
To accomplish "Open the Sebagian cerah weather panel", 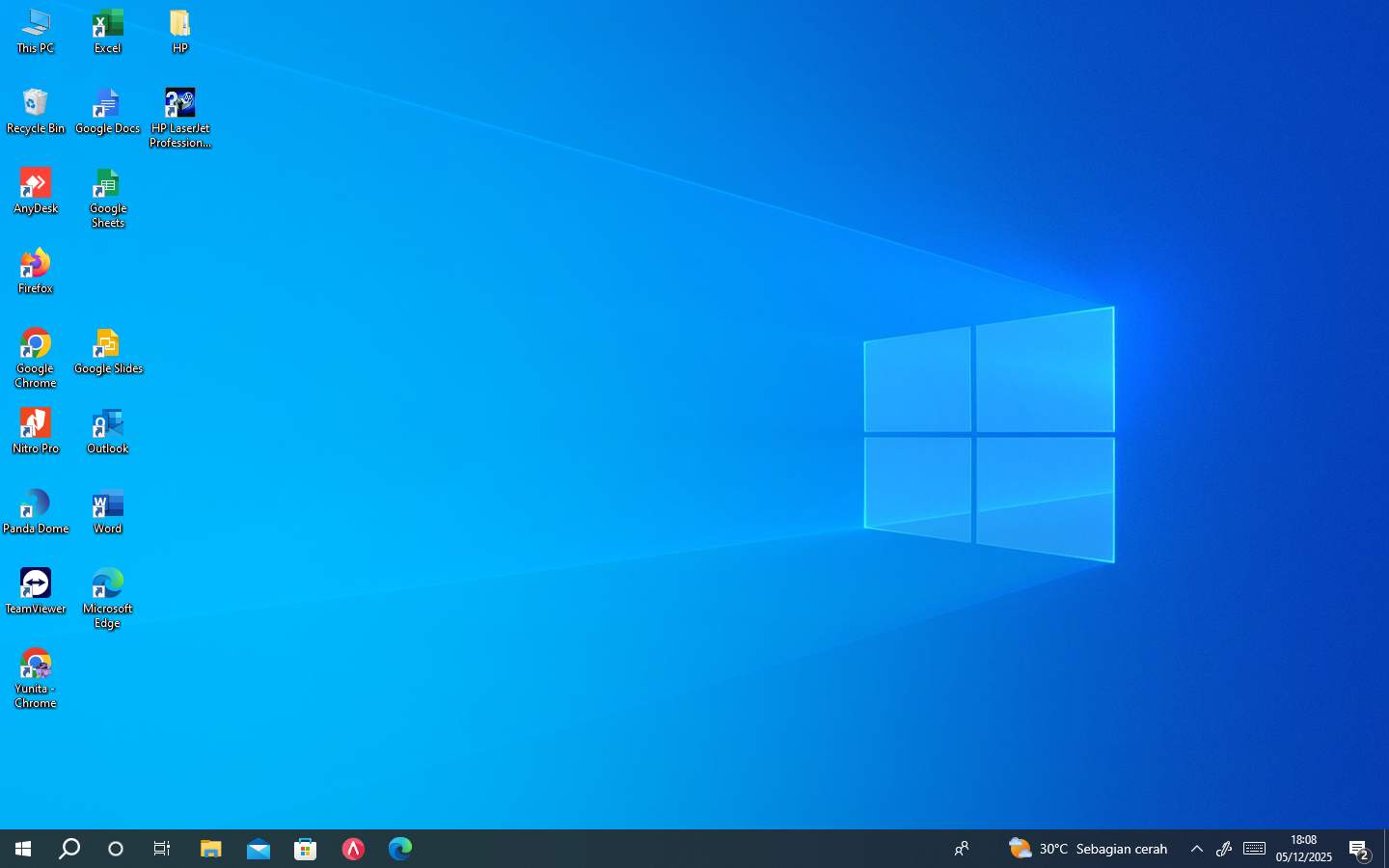I will click(1090, 850).
